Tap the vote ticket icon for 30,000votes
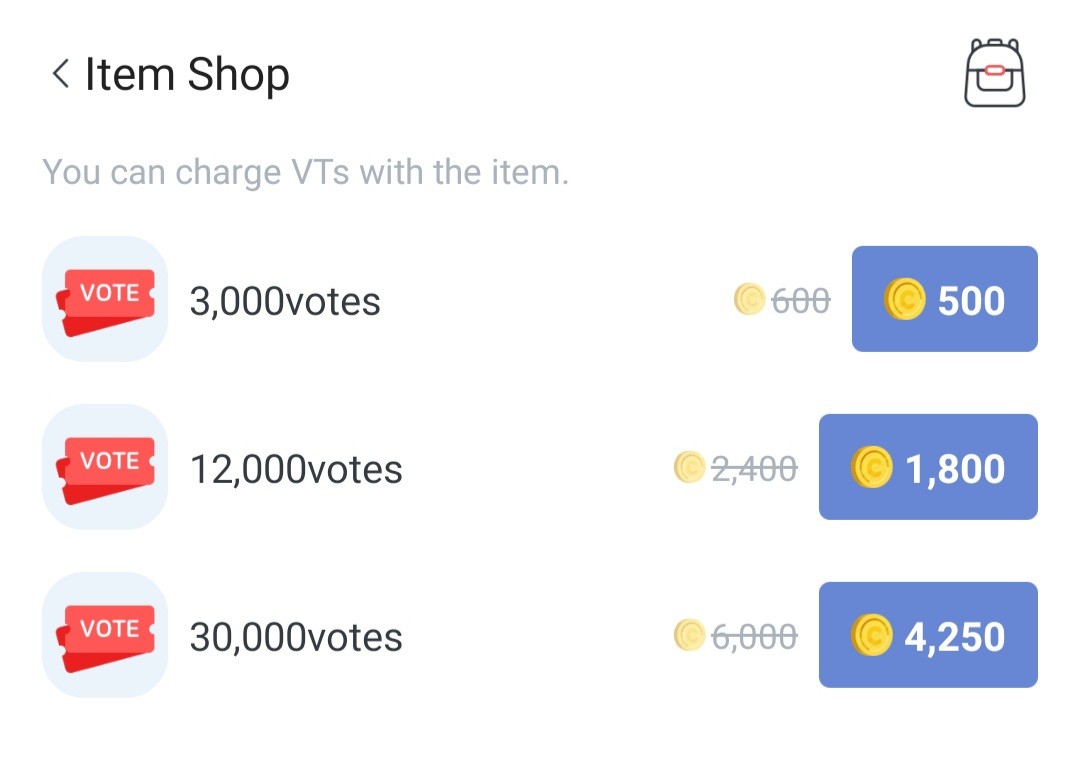Screen dimensions: 1080x759 tap(105, 635)
